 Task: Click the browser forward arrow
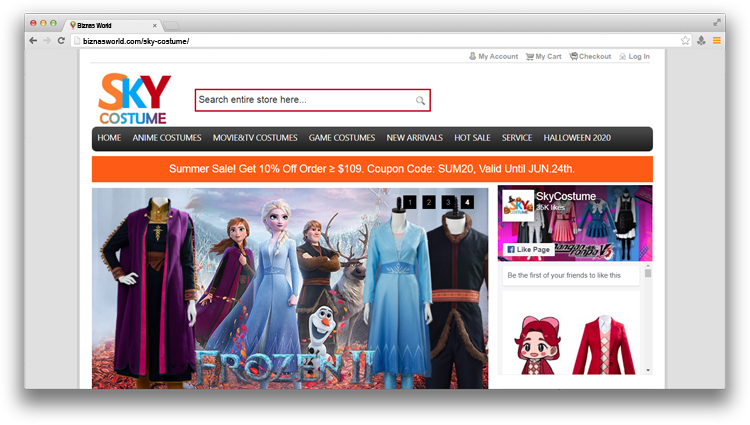point(47,41)
